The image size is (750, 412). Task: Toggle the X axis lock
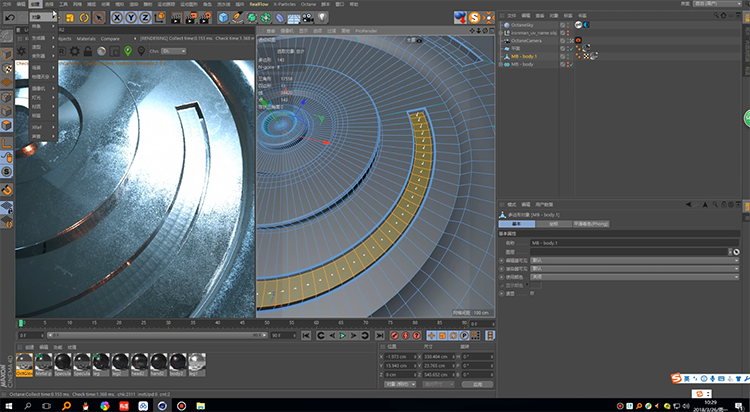(117, 18)
